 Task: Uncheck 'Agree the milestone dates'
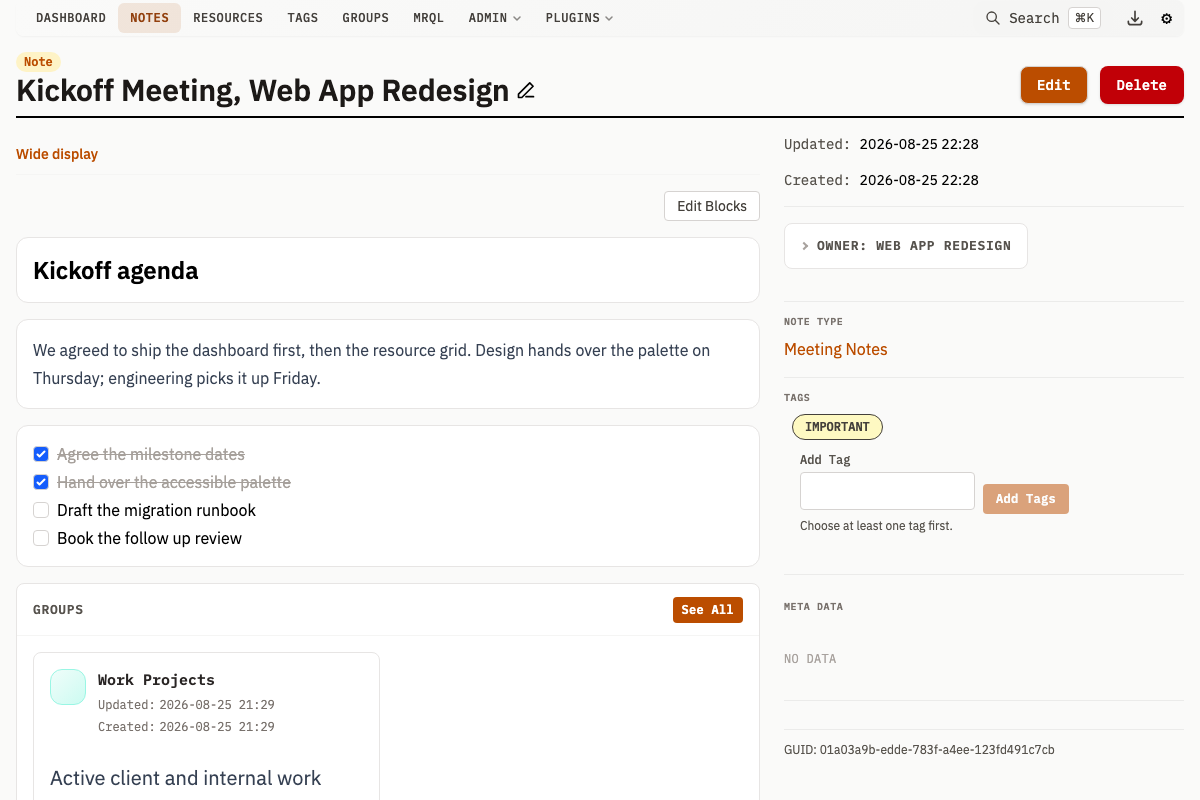pos(41,454)
